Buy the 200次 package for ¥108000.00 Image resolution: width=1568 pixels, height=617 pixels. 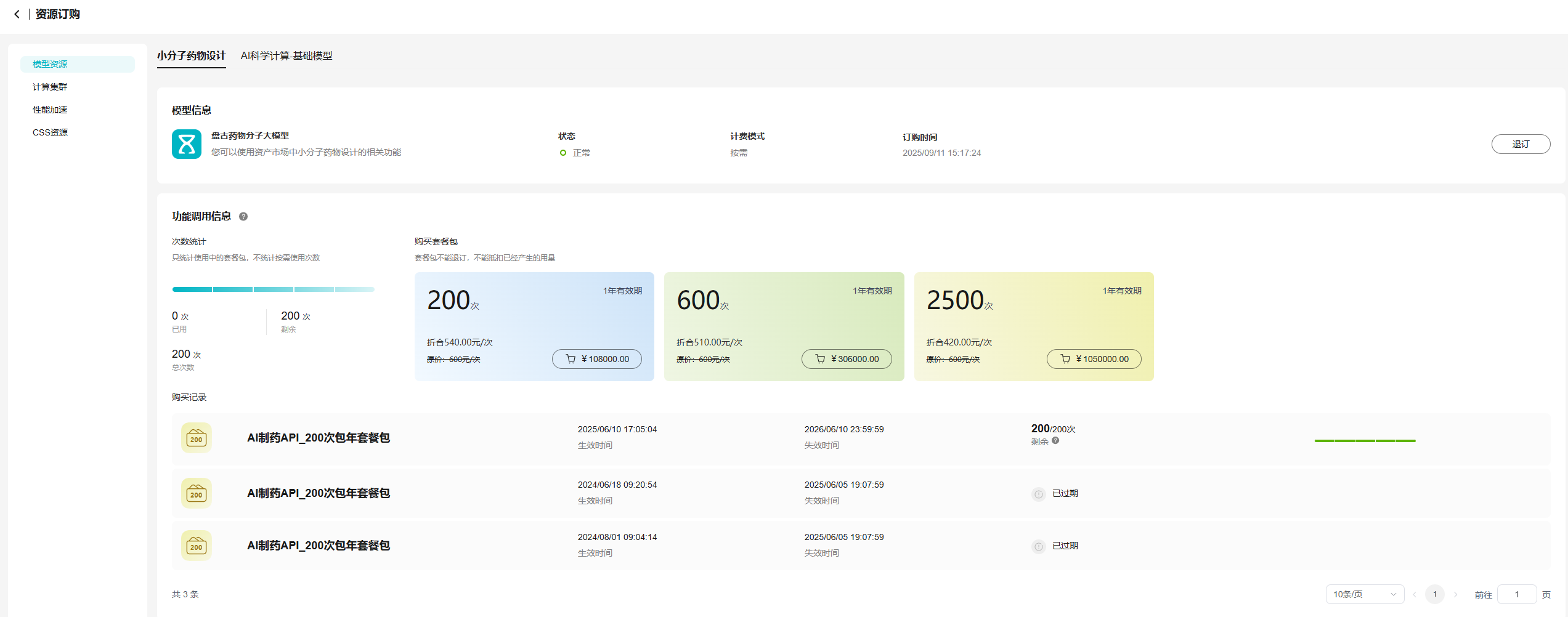(596, 359)
